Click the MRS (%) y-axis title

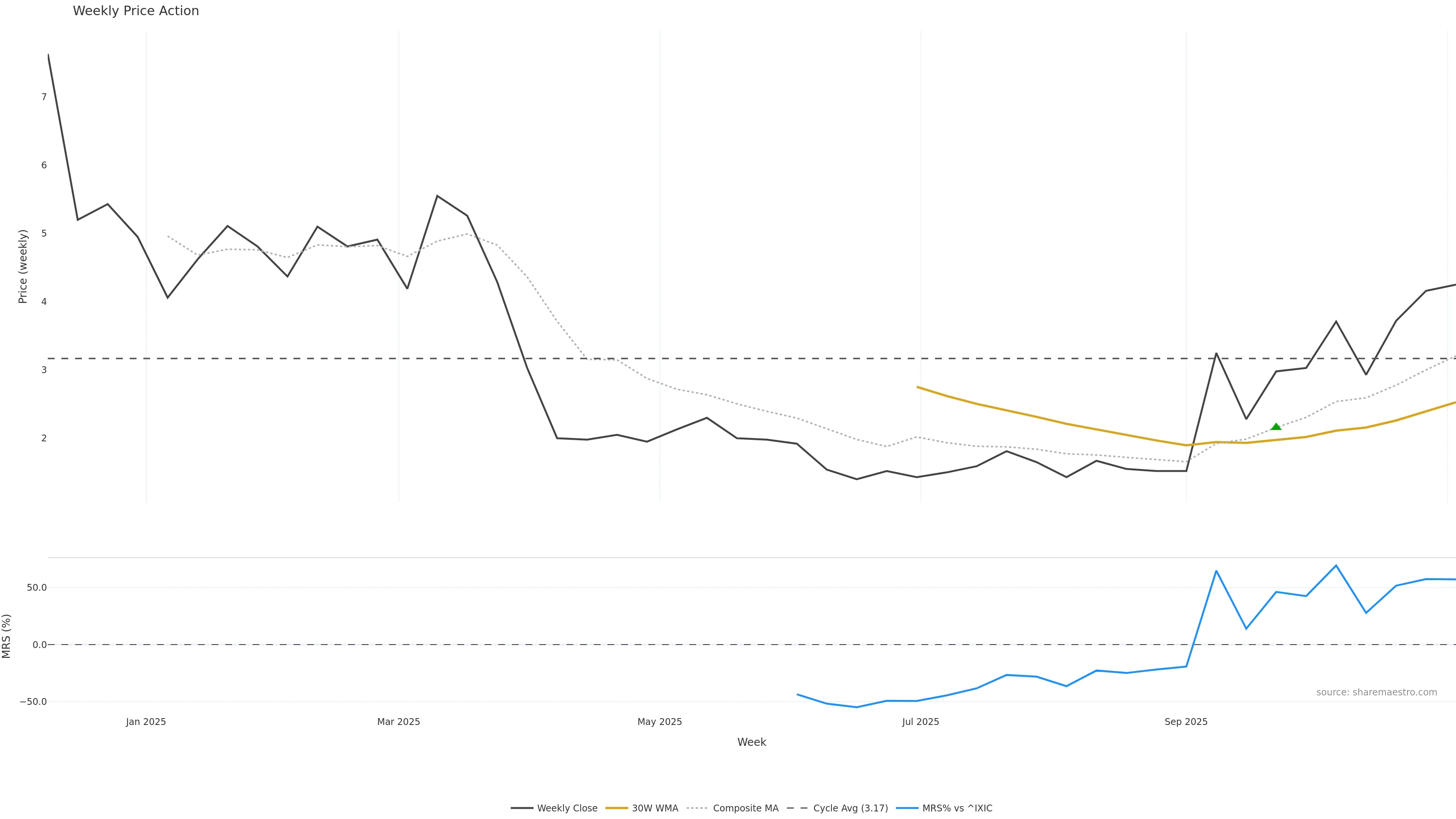(x=6, y=636)
